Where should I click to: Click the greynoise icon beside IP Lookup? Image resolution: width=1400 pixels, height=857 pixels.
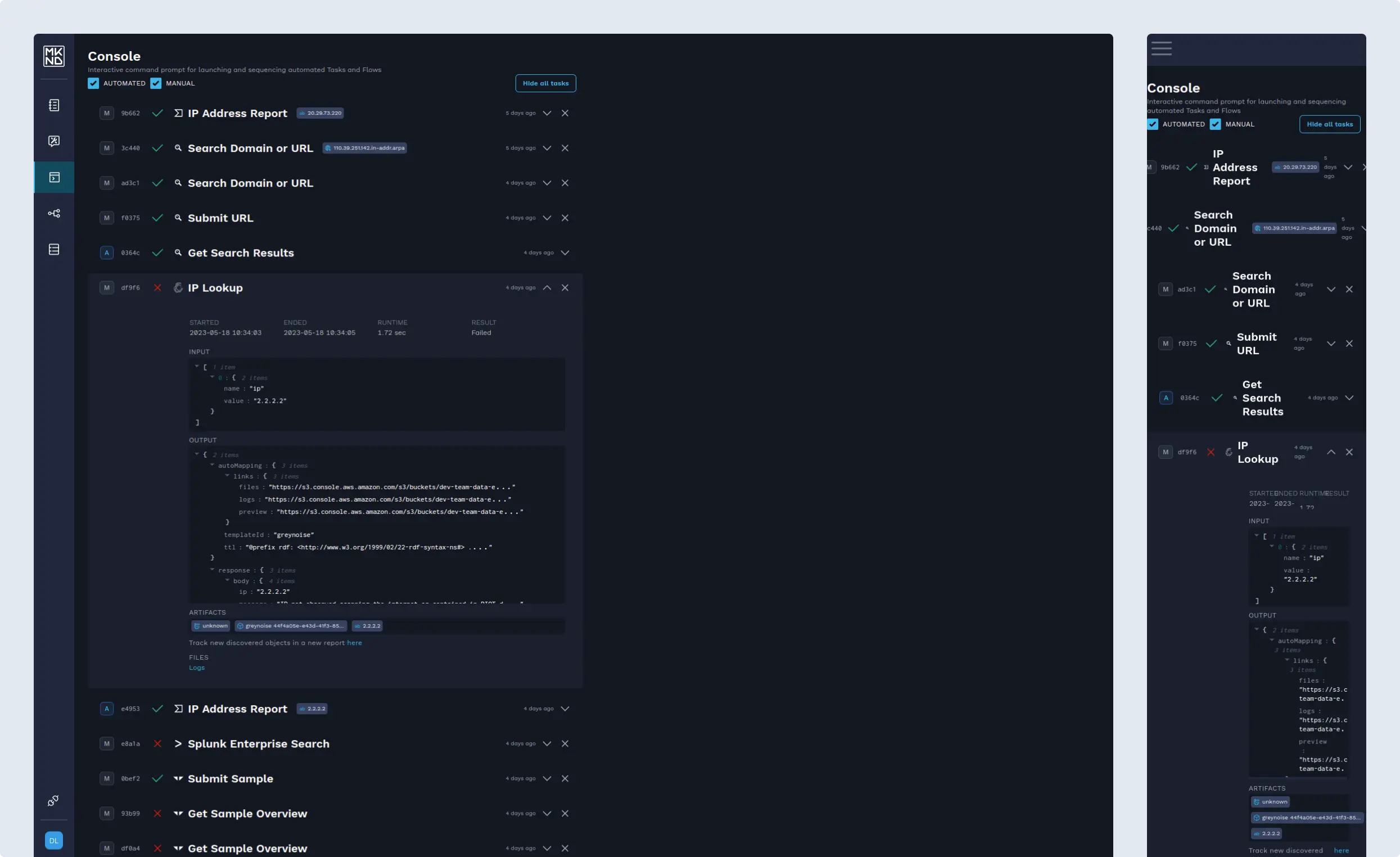(178, 287)
